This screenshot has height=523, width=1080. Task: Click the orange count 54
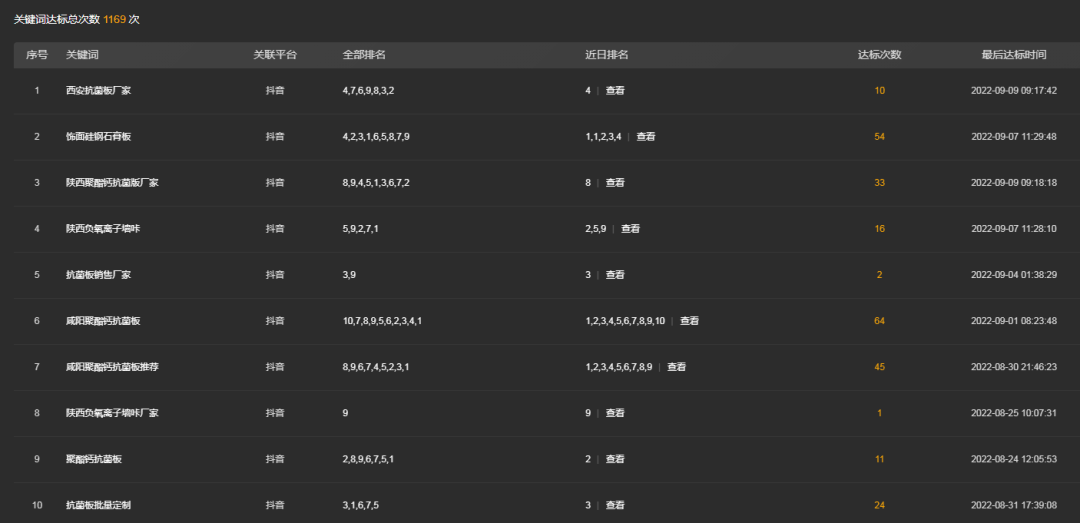coord(879,137)
